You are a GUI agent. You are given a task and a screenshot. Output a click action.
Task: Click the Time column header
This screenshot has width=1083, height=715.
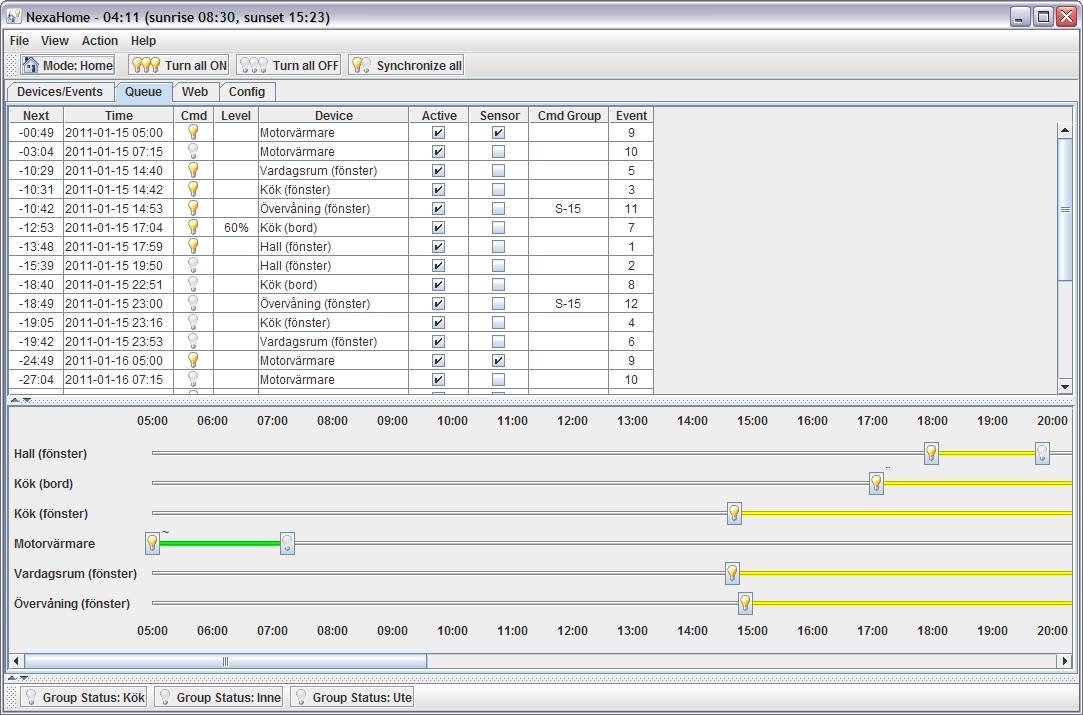point(119,115)
